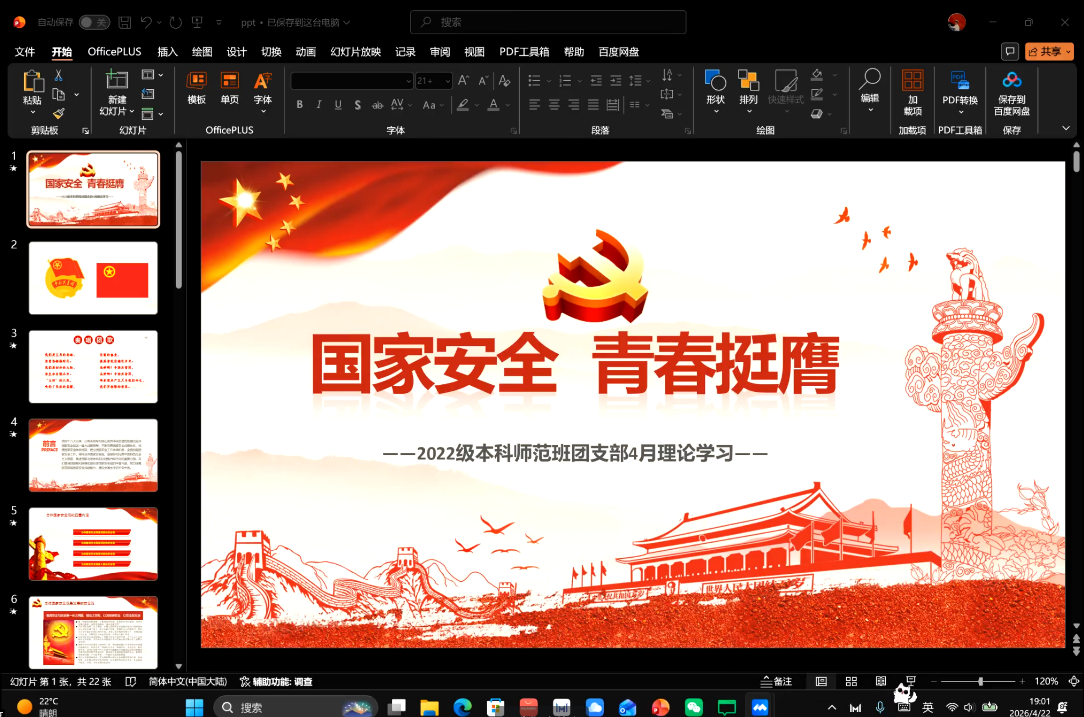Switch to the 幻灯片放映 tab
This screenshot has height=717, width=1084.
pos(355,52)
